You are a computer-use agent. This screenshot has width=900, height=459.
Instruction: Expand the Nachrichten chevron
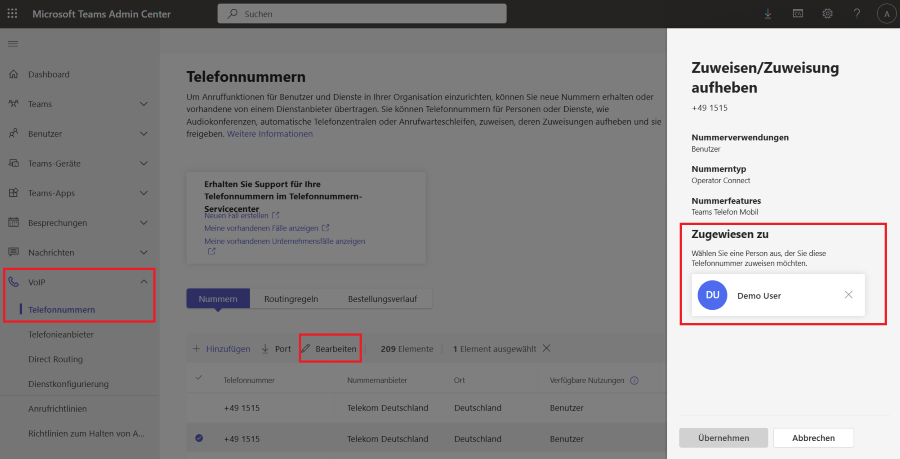pyautogui.click(x=143, y=252)
